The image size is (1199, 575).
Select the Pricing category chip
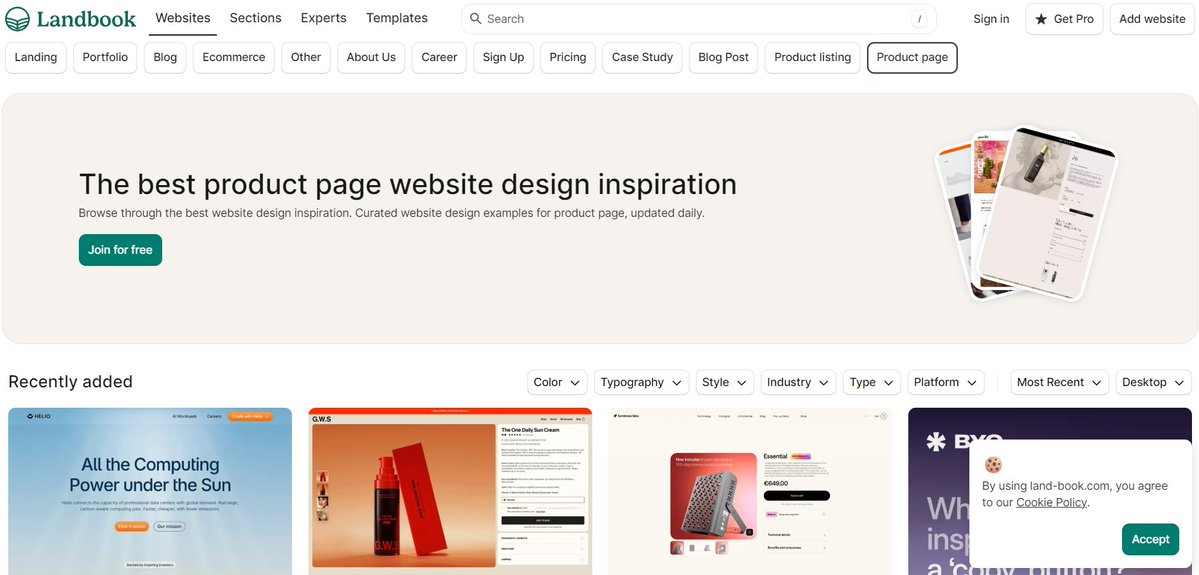(568, 57)
